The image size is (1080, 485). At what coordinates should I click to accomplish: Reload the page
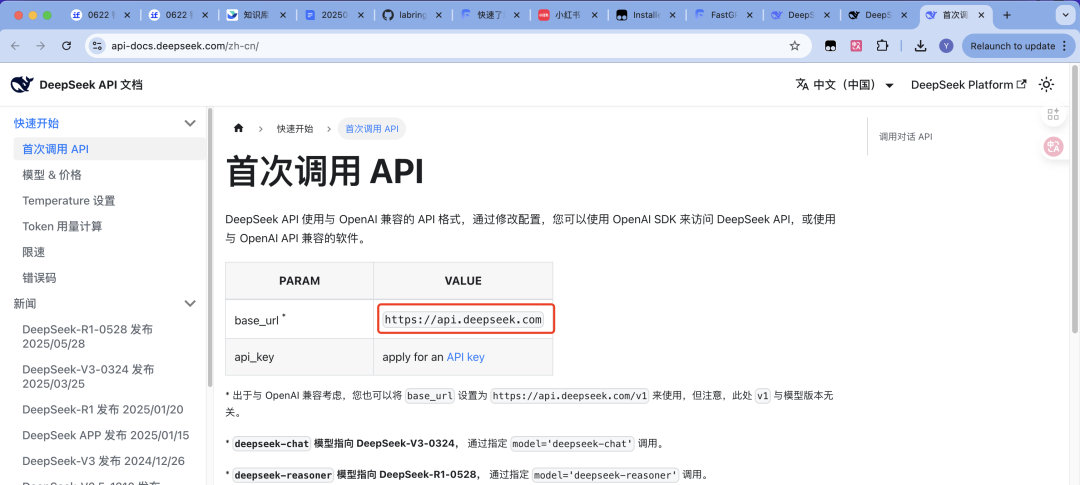(x=66, y=46)
